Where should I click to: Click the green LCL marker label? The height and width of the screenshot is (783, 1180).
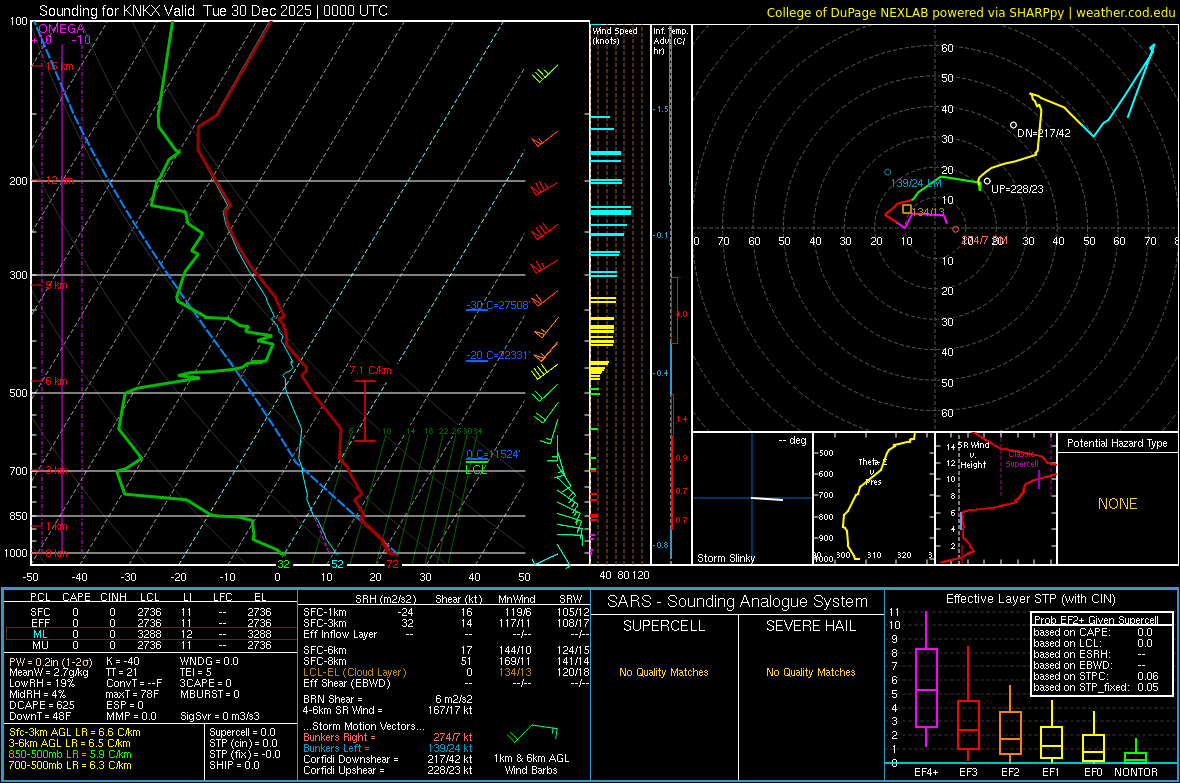click(476, 469)
